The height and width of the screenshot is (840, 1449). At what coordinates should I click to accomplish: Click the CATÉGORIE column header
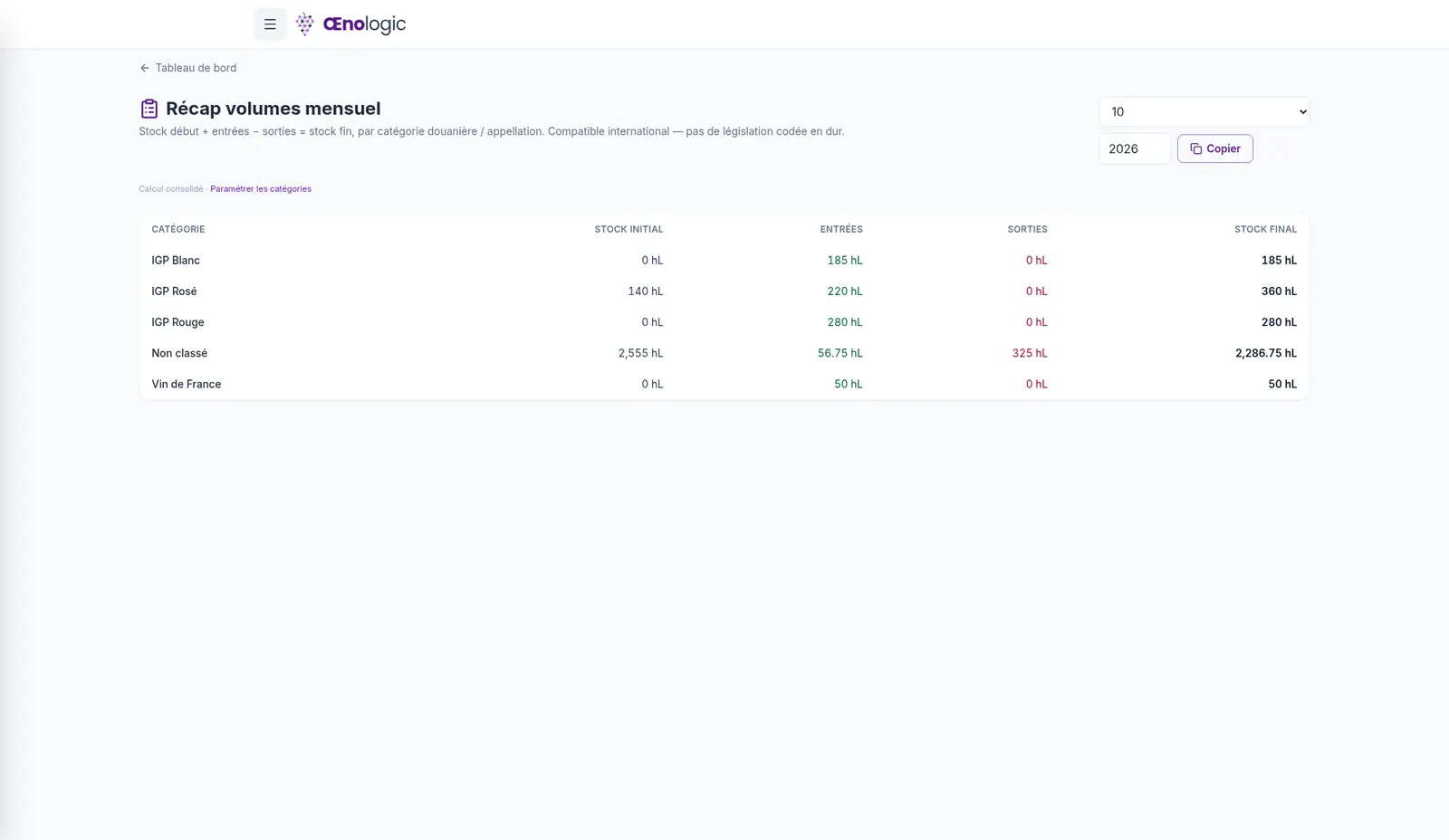(178, 229)
